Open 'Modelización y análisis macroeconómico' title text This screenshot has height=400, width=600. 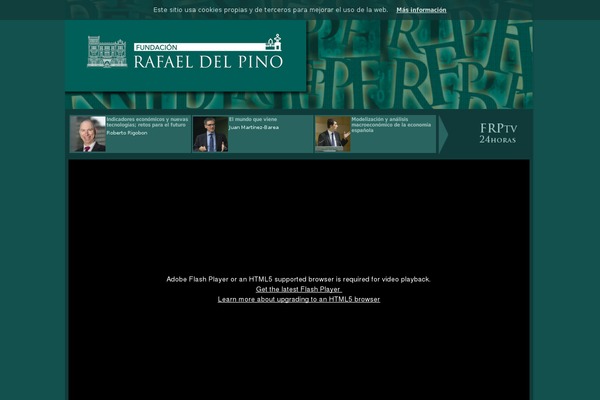coord(391,125)
